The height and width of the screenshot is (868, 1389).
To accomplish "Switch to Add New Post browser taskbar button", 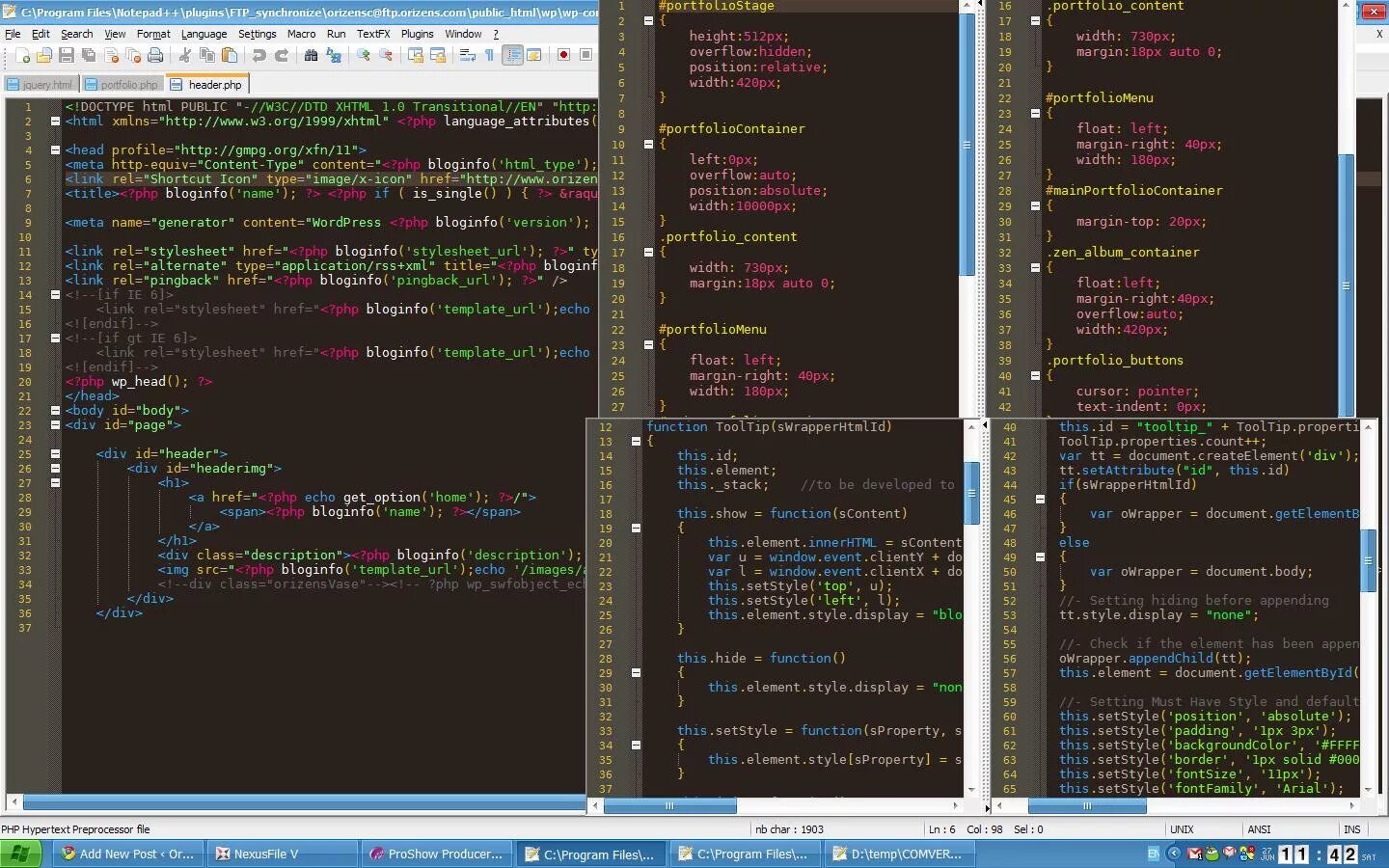I will [127, 854].
